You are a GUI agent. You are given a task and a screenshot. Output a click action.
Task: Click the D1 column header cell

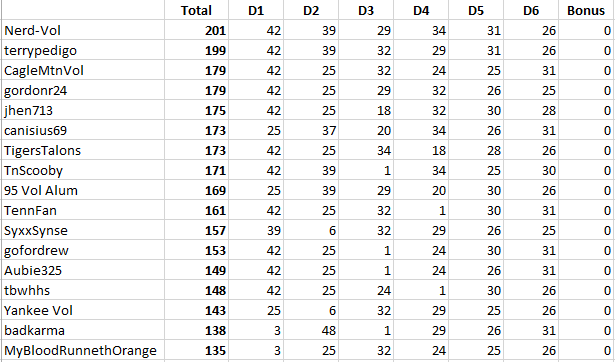[x=256, y=10]
